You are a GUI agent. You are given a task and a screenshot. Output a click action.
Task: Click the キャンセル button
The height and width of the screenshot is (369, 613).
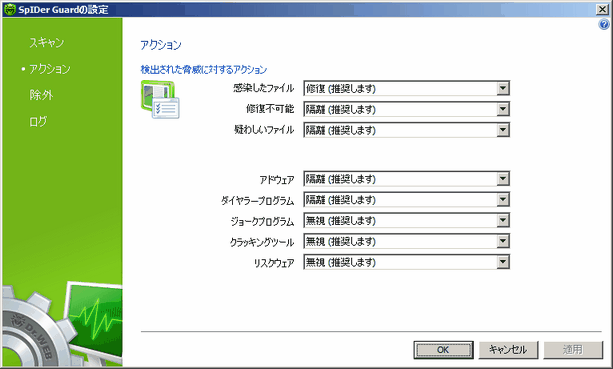click(508, 350)
